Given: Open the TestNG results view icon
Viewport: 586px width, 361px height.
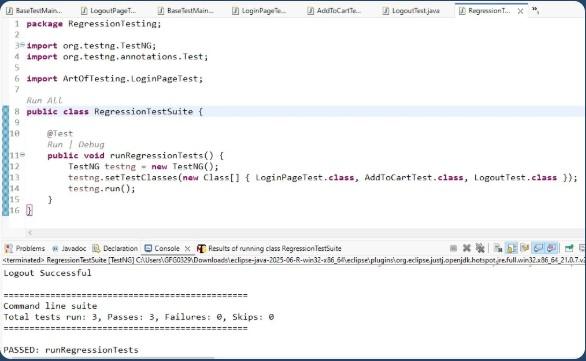Looking at the screenshot, I should [201, 249].
